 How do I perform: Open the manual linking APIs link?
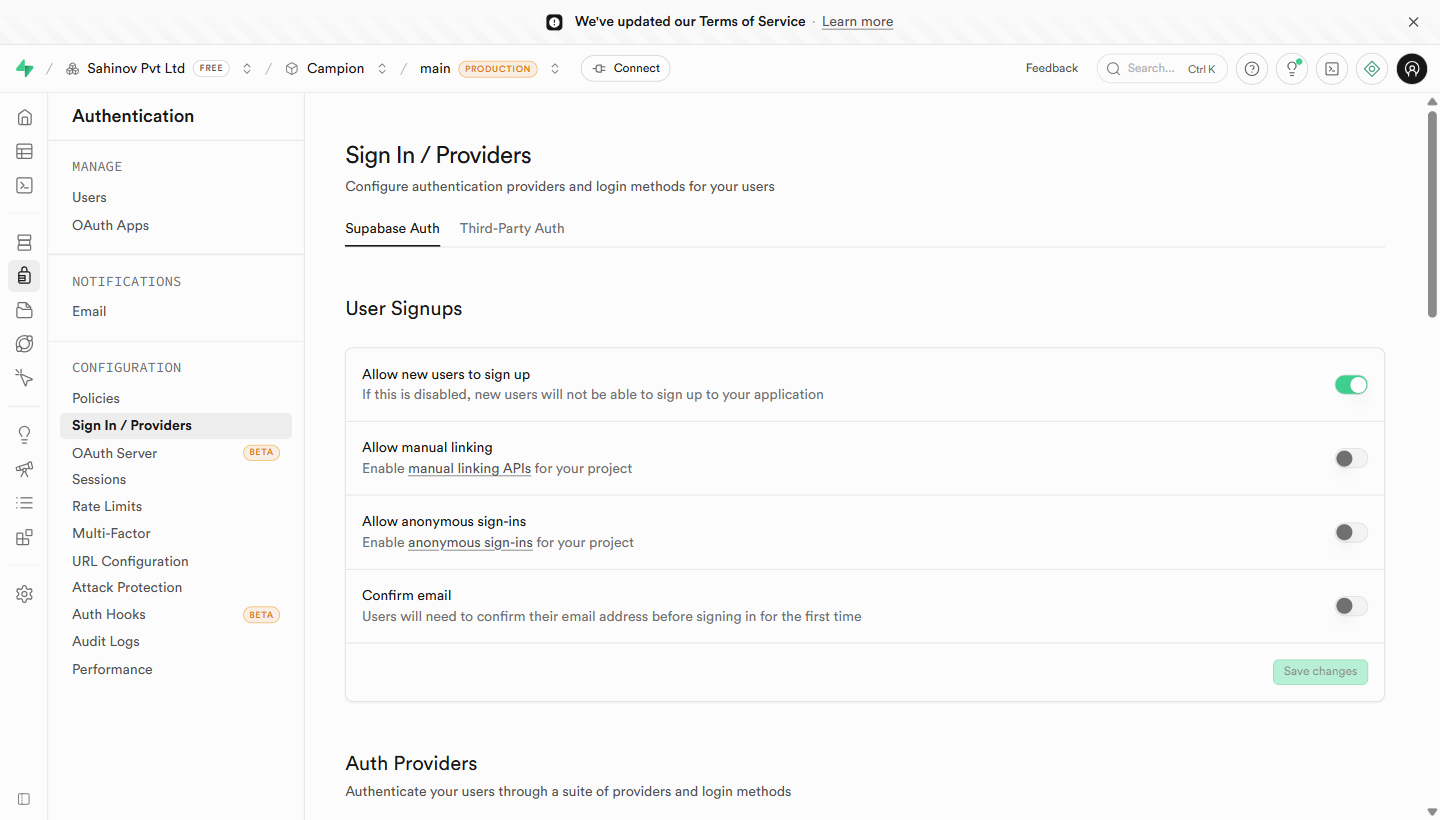pyautogui.click(x=469, y=469)
